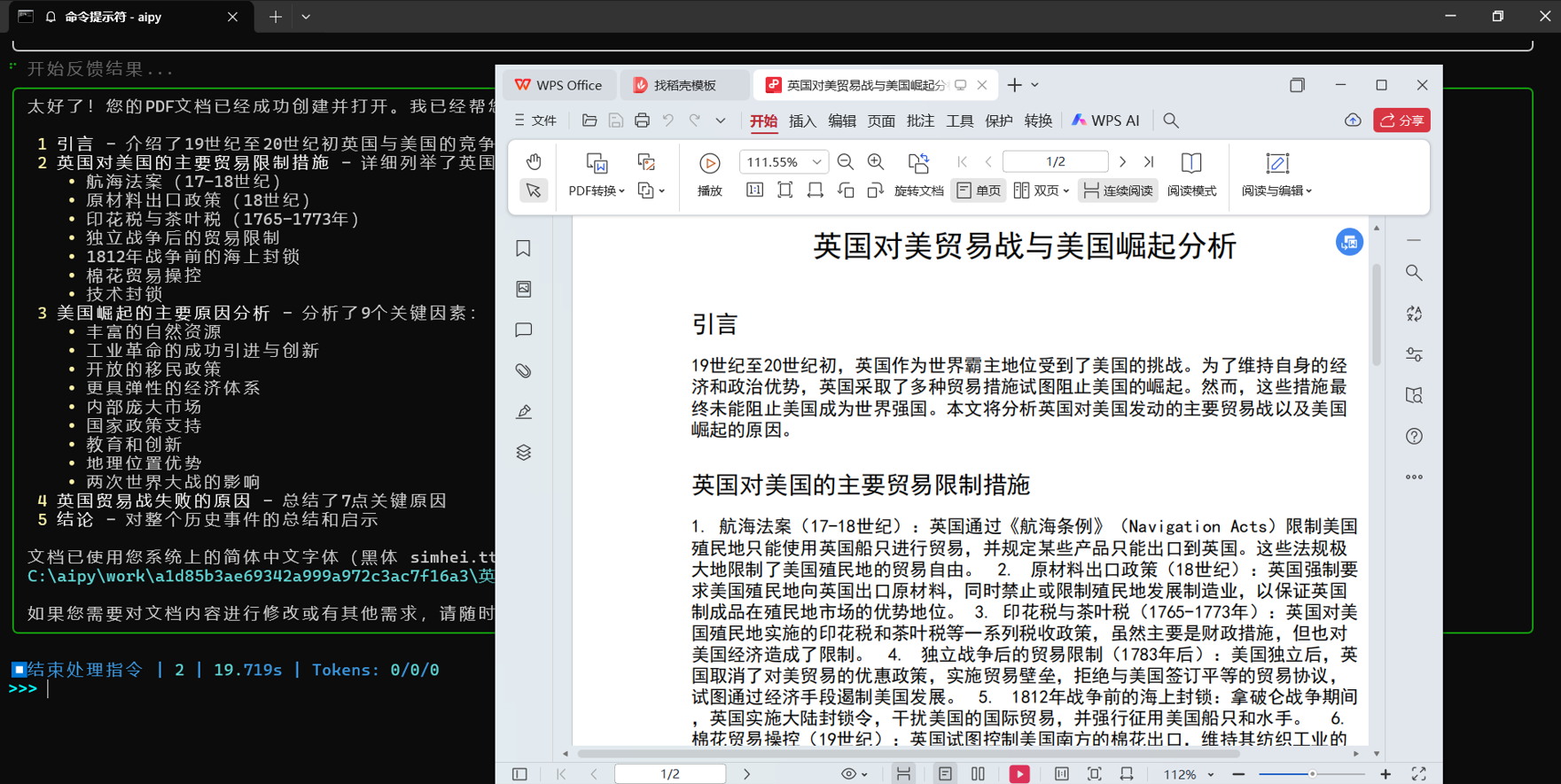Click the right sidebar translate convert icon
Screen dimensions: 1561x784
pos(1414,314)
